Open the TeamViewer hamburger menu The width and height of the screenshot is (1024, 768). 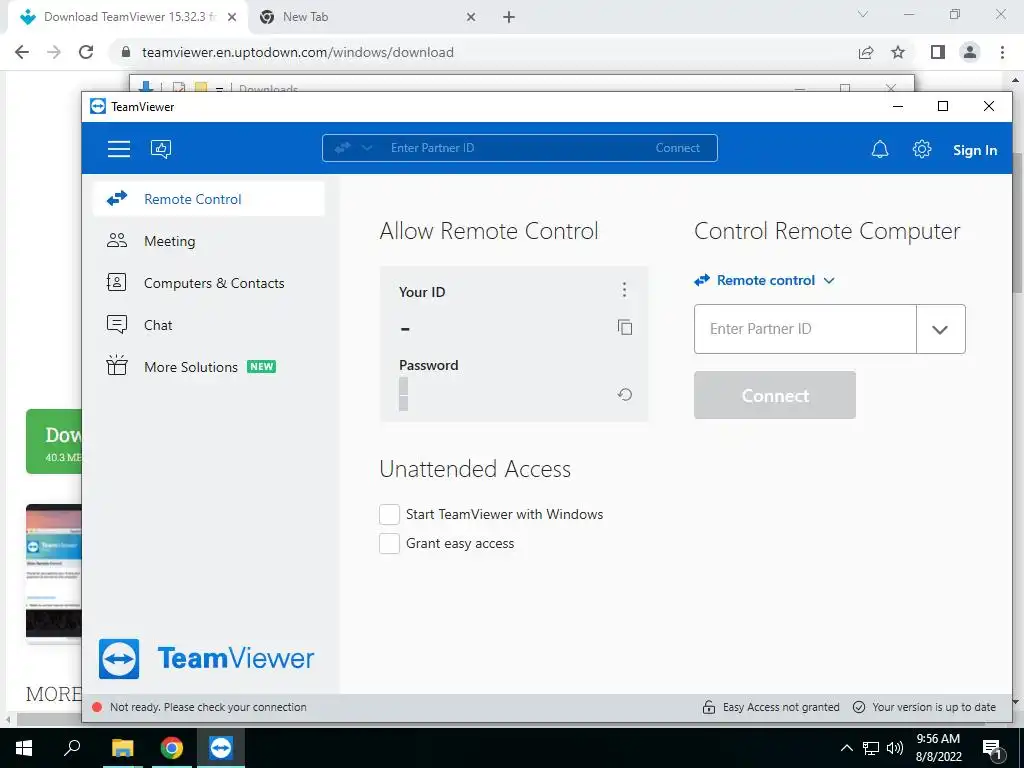(119, 149)
